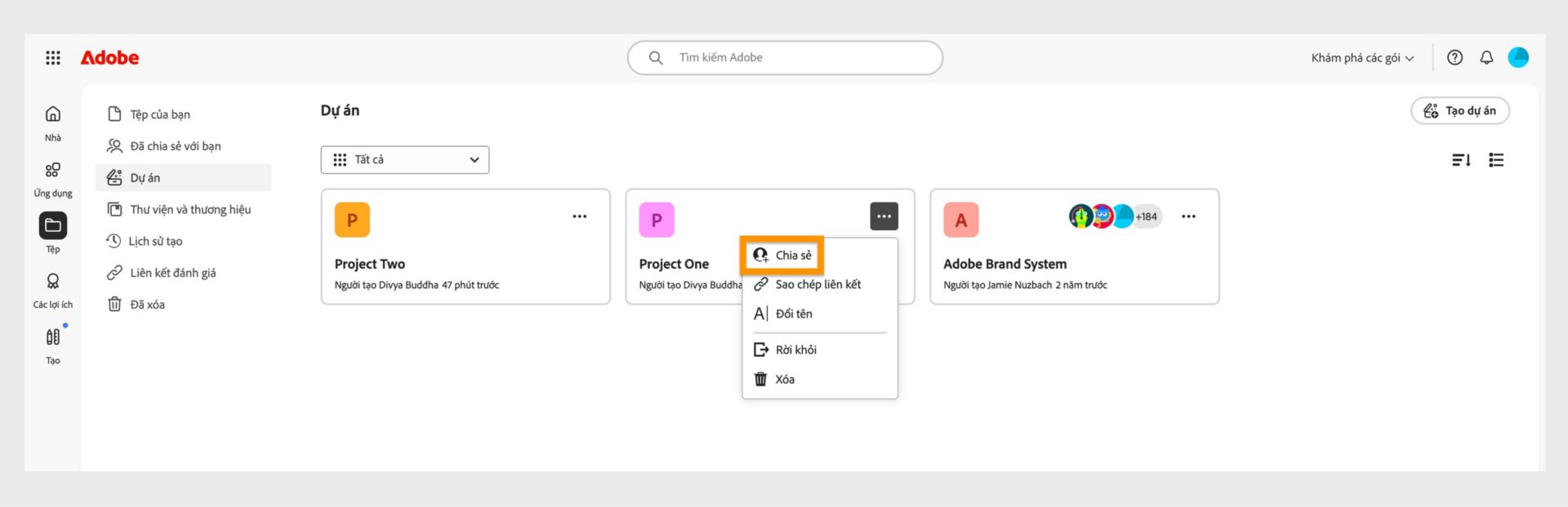Click the Project Two orange P icon
This screenshot has width=1568, height=507.
pyautogui.click(x=352, y=220)
